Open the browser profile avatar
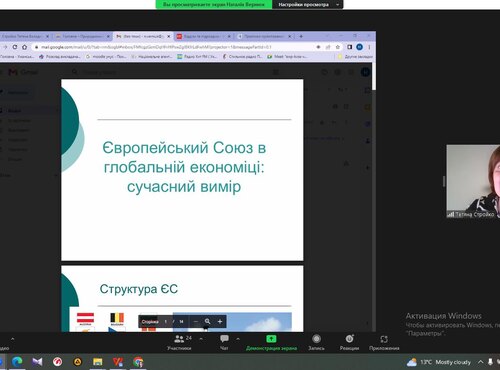The width and height of the screenshot is (500, 370). pos(359,47)
